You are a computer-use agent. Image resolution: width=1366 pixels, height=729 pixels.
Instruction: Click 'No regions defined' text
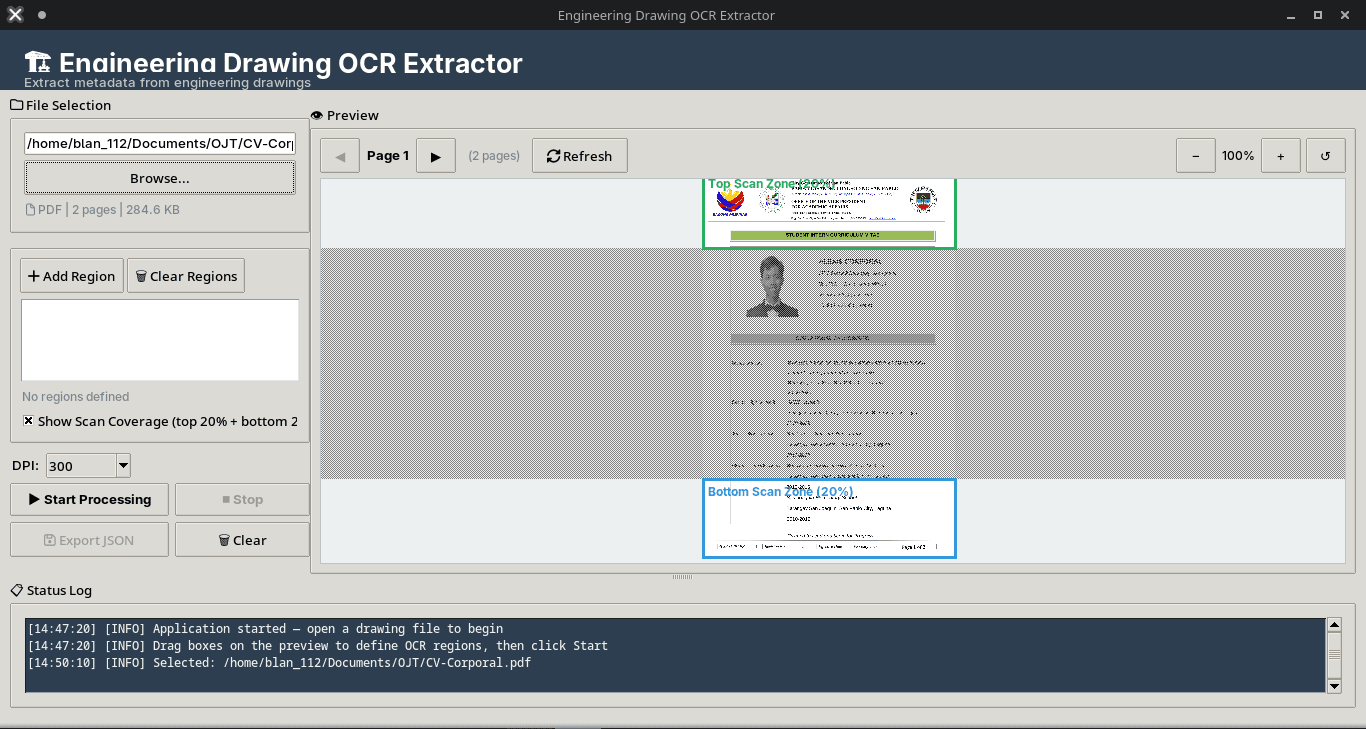(x=76, y=397)
